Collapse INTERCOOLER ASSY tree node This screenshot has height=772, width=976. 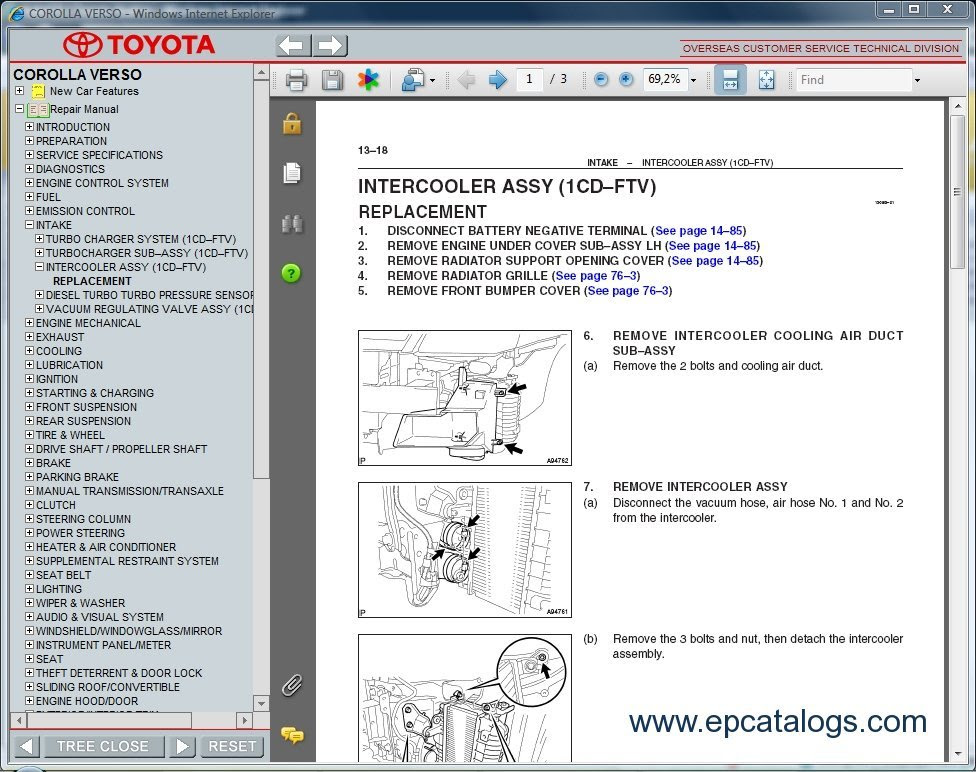(39, 266)
